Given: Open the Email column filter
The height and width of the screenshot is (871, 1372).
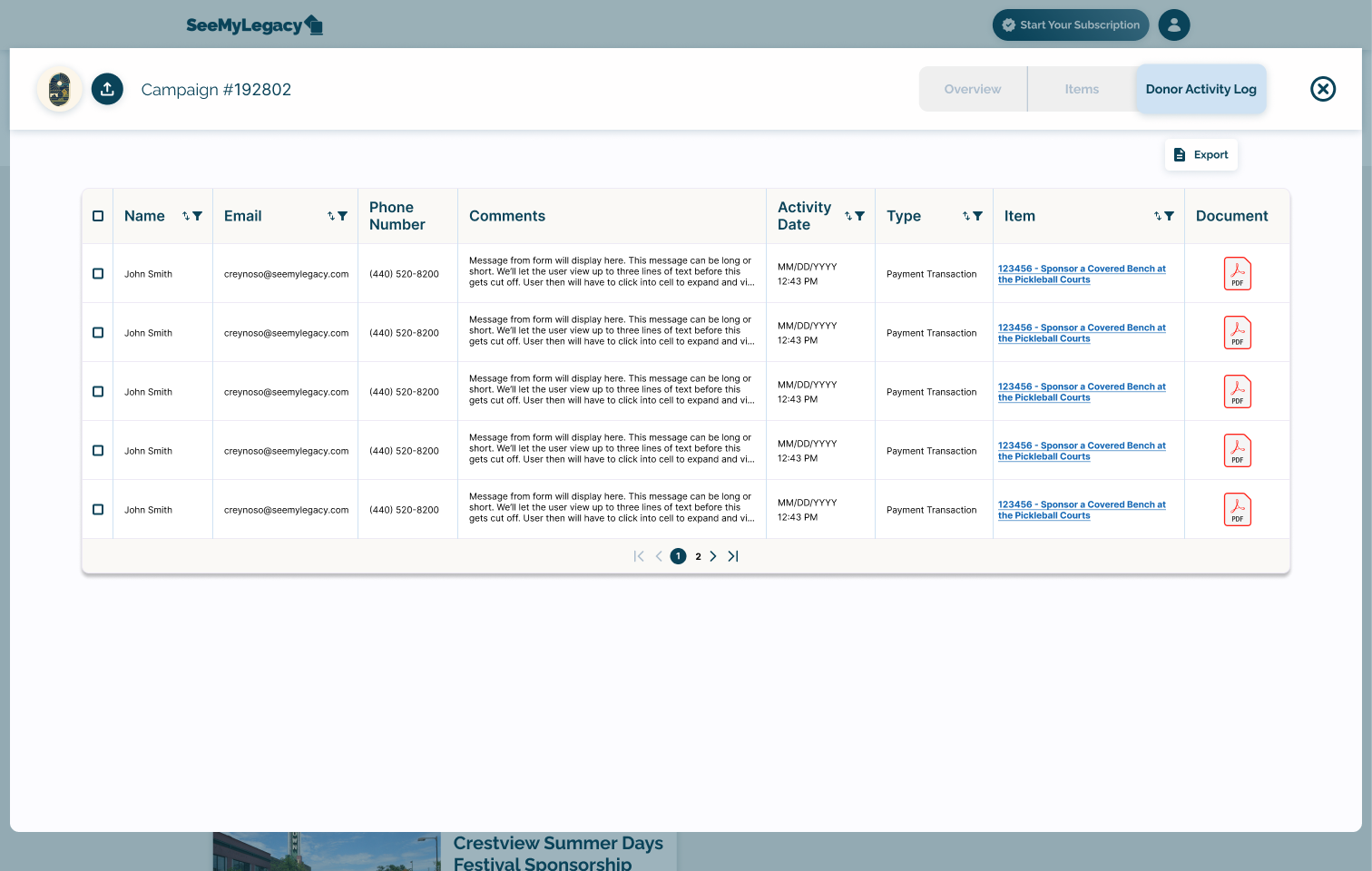Looking at the screenshot, I should click(343, 216).
